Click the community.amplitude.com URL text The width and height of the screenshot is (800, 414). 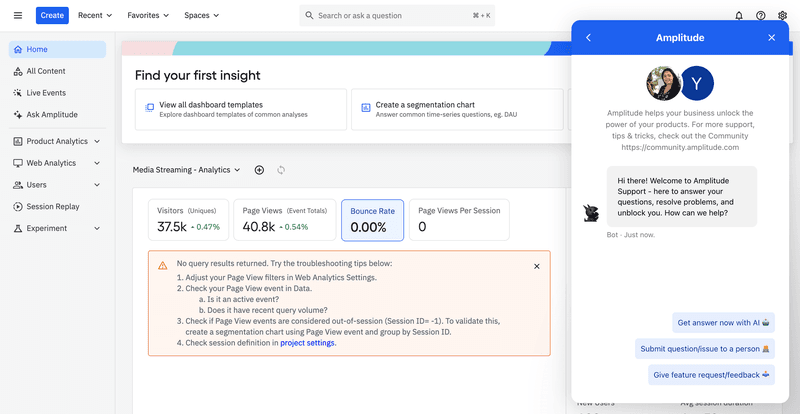[x=680, y=147]
